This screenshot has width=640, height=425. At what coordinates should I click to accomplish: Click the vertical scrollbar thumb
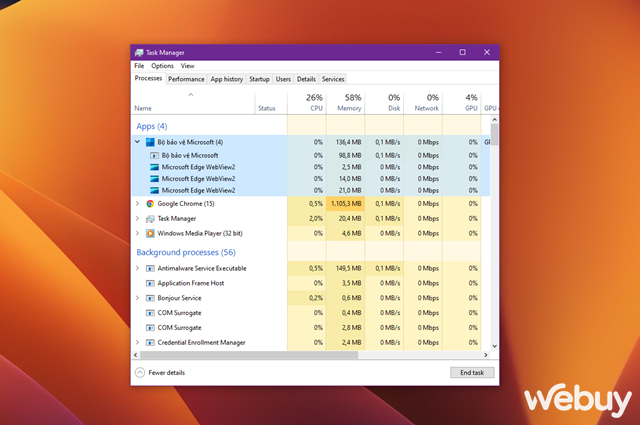point(494,134)
